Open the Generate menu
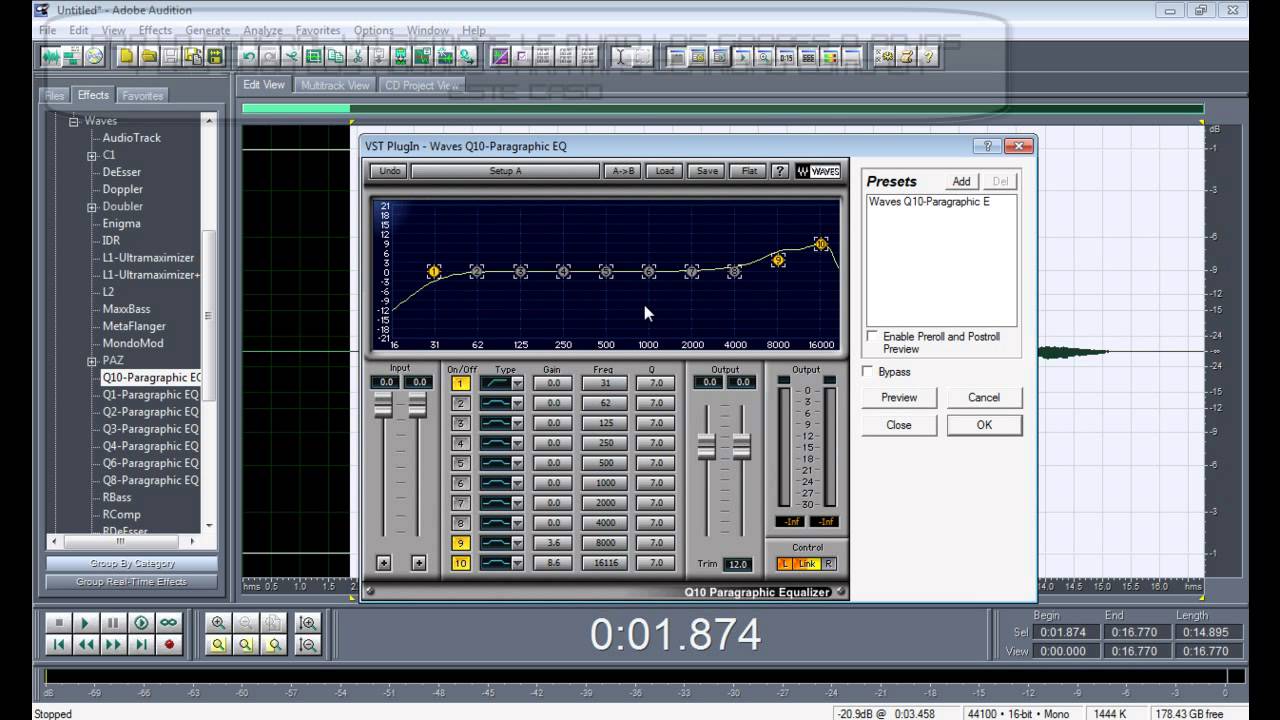This screenshot has width=1280, height=720. [x=208, y=30]
